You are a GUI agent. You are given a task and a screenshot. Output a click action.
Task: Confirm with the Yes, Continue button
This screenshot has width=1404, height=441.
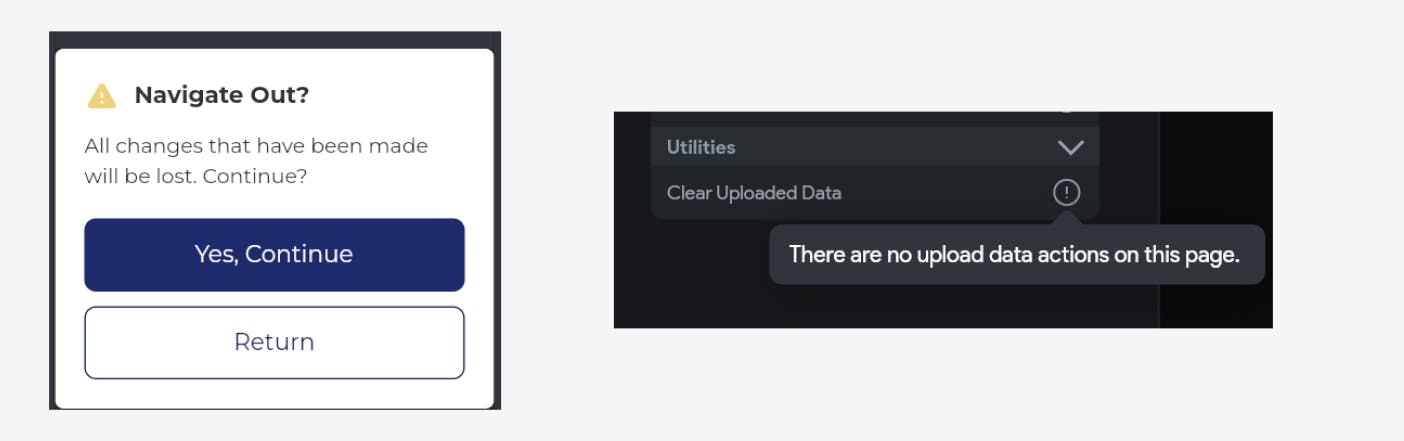pyautogui.click(x=274, y=255)
